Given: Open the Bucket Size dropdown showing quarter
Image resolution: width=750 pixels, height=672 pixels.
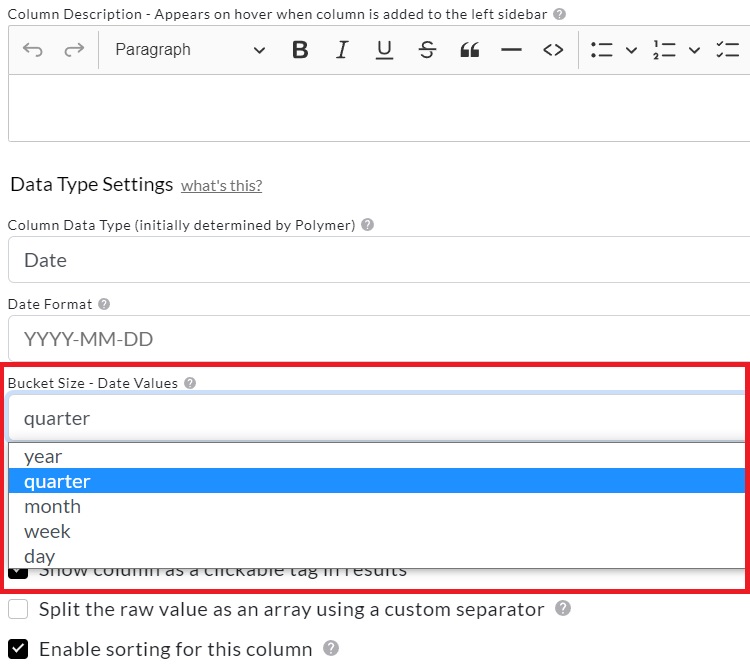Looking at the screenshot, I should click(x=379, y=418).
